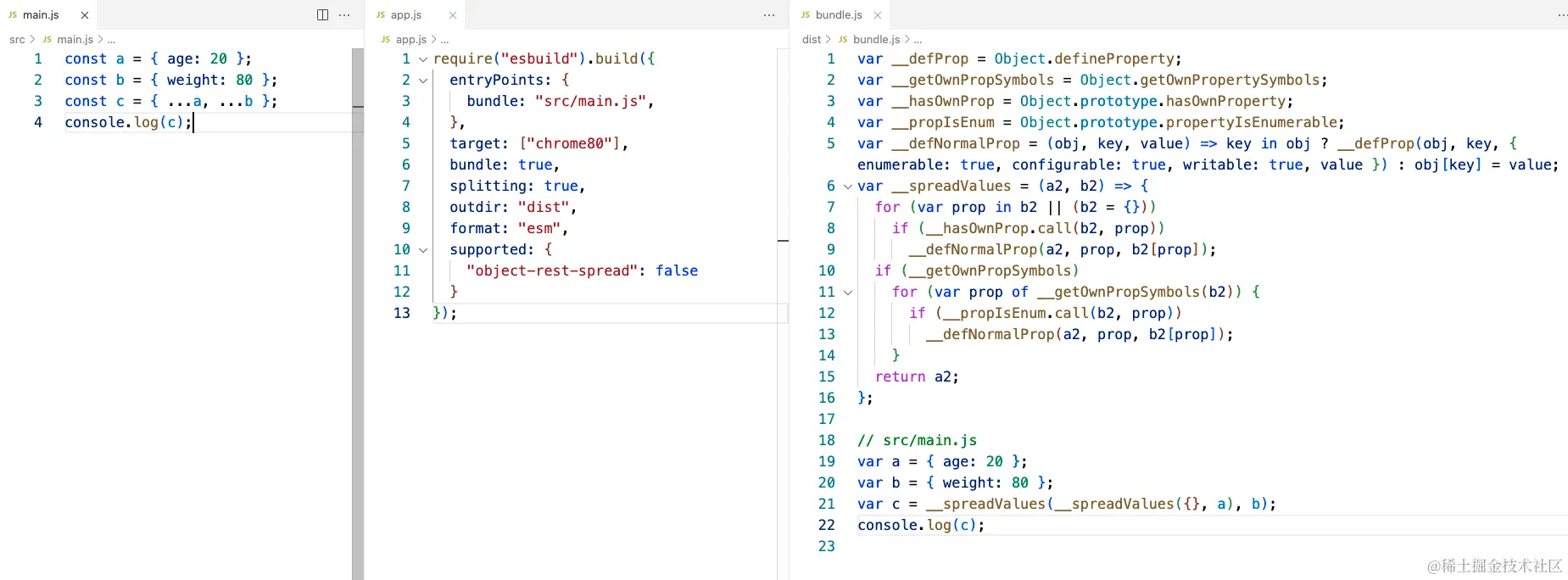The height and width of the screenshot is (580, 1568).
Task: Collapse the entryPoints block at app.js line 2
Action: [x=423, y=81]
